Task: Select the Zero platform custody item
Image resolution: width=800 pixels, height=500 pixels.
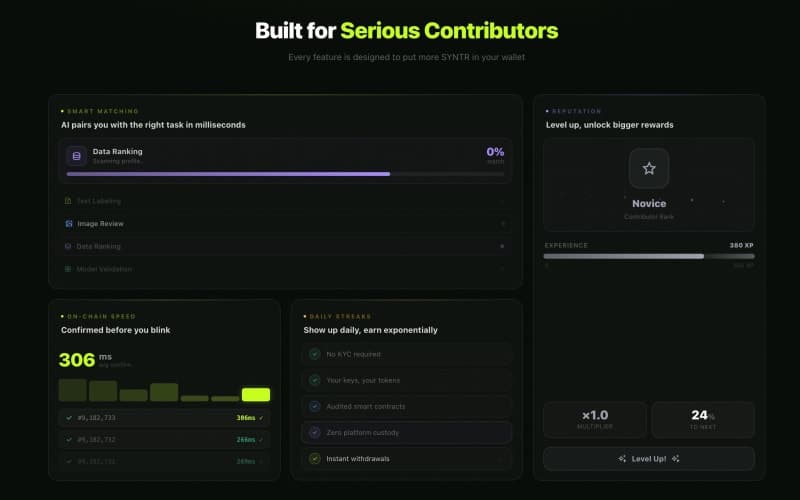Action: coord(406,432)
